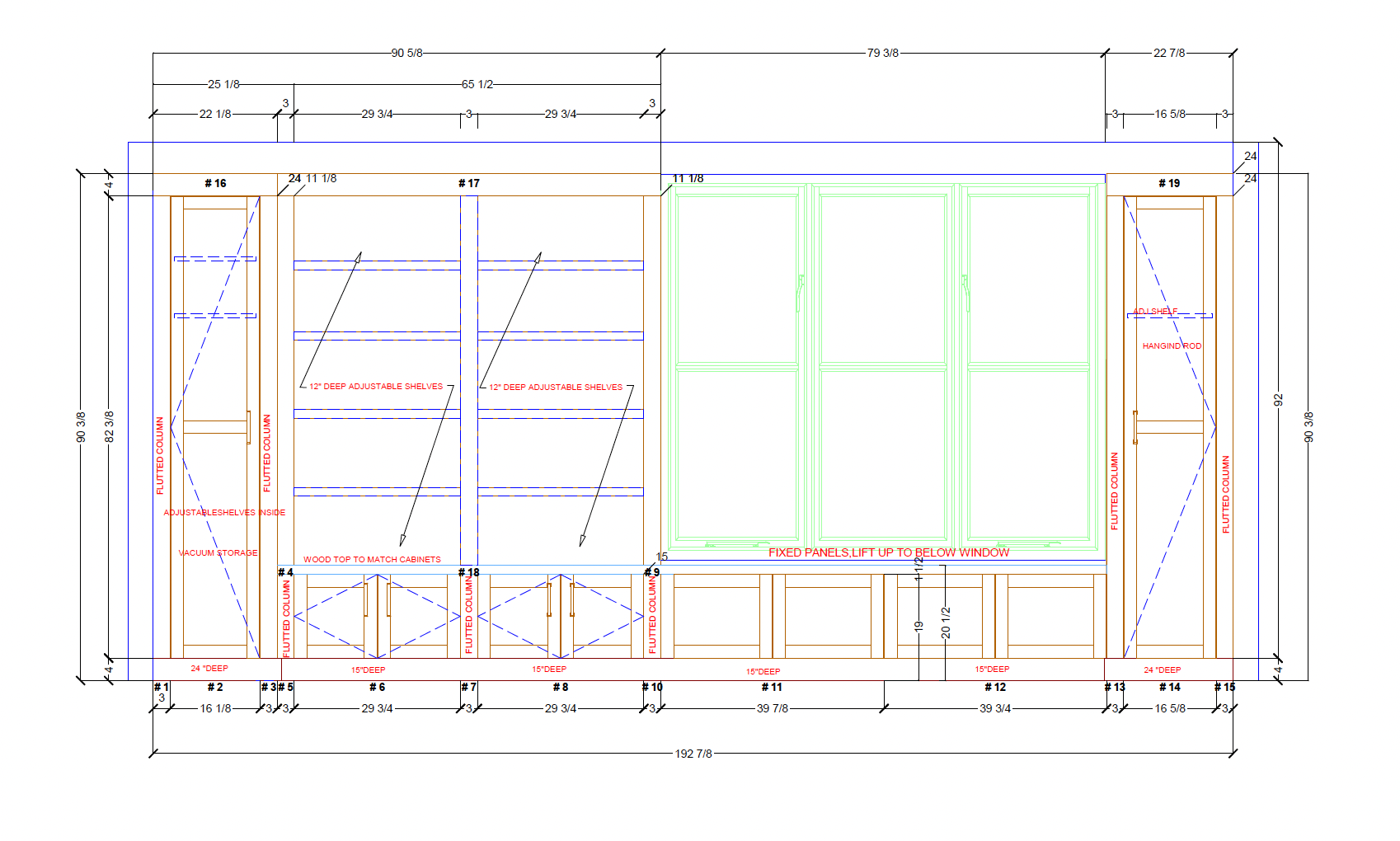Pick the 65 1/2 dimension label
Viewport: 1400px width, 841px height.
tap(477, 84)
